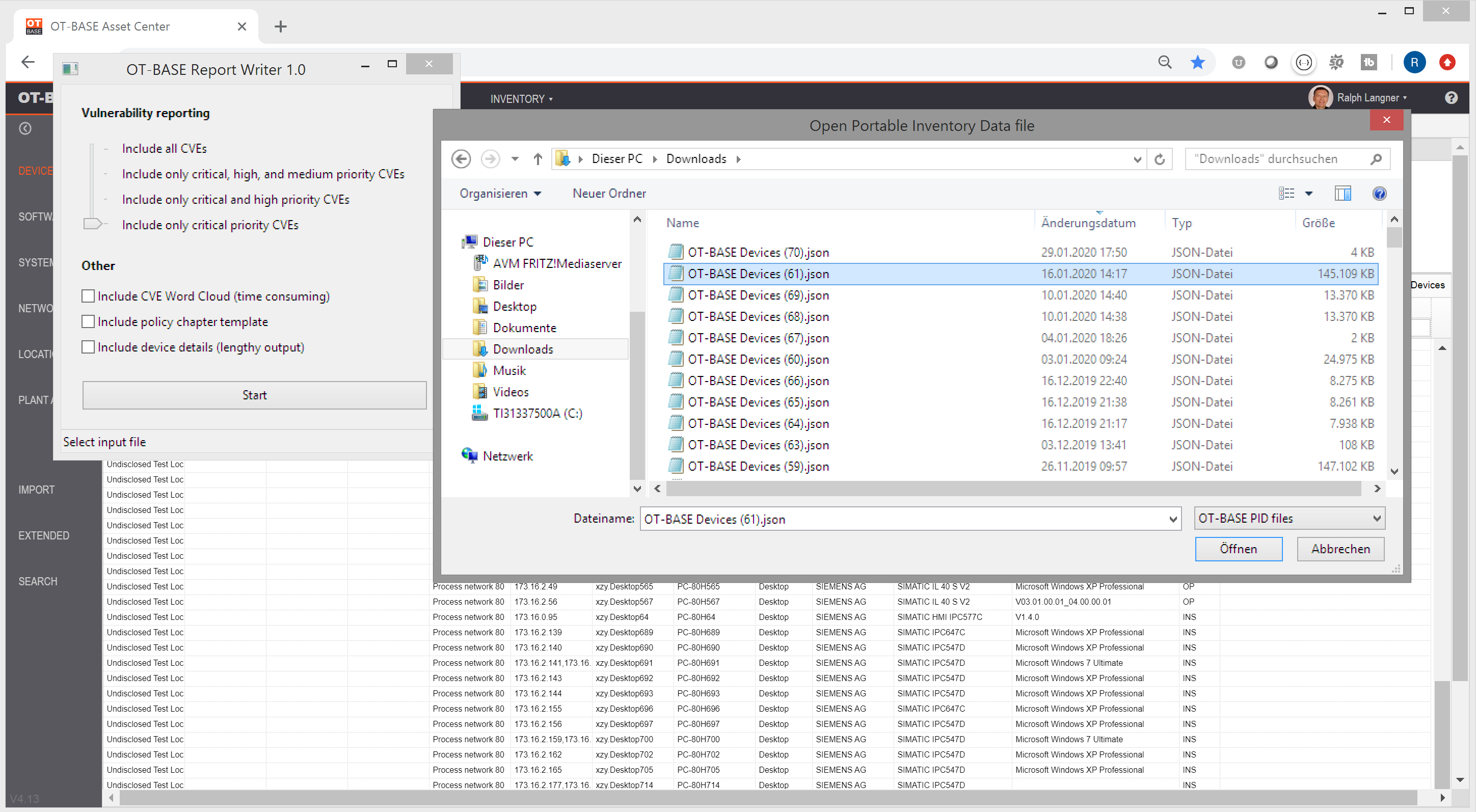Open the view options dropdown arrow in the file dialog
This screenshot has width=1476, height=812.
tap(1309, 193)
